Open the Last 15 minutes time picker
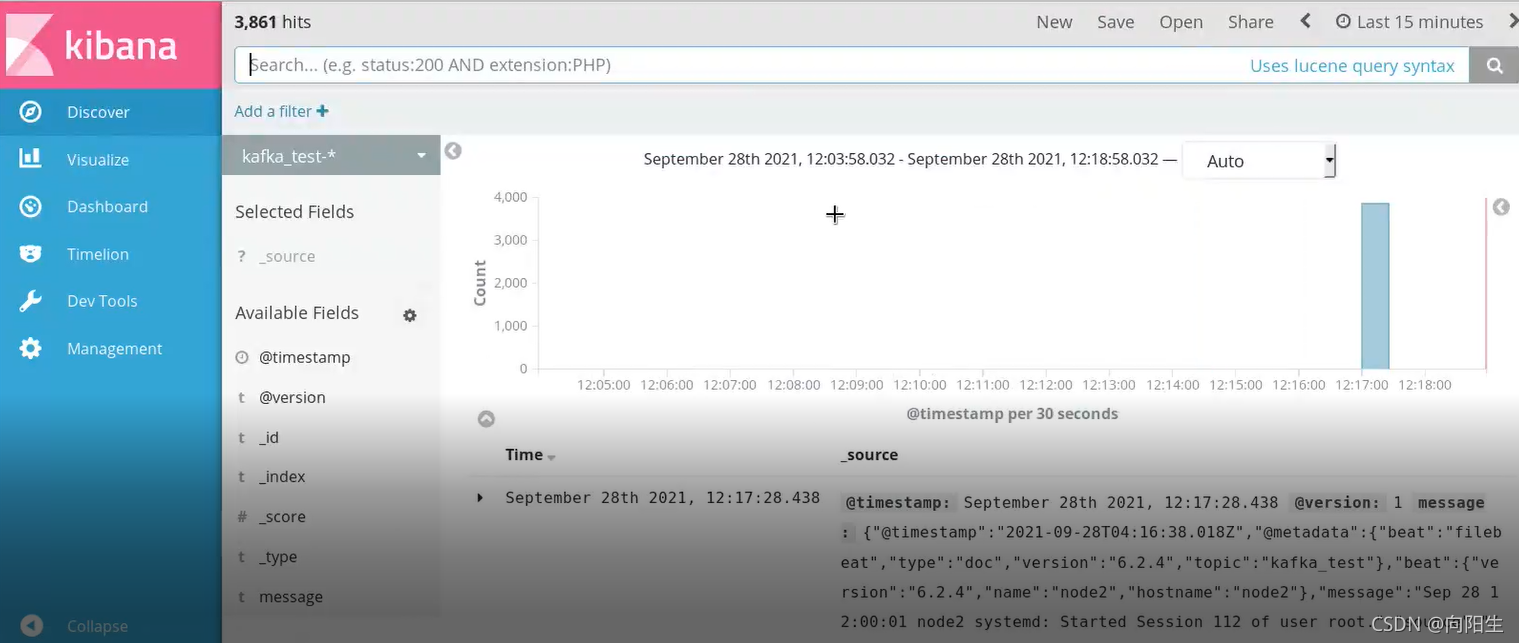 (x=1410, y=22)
